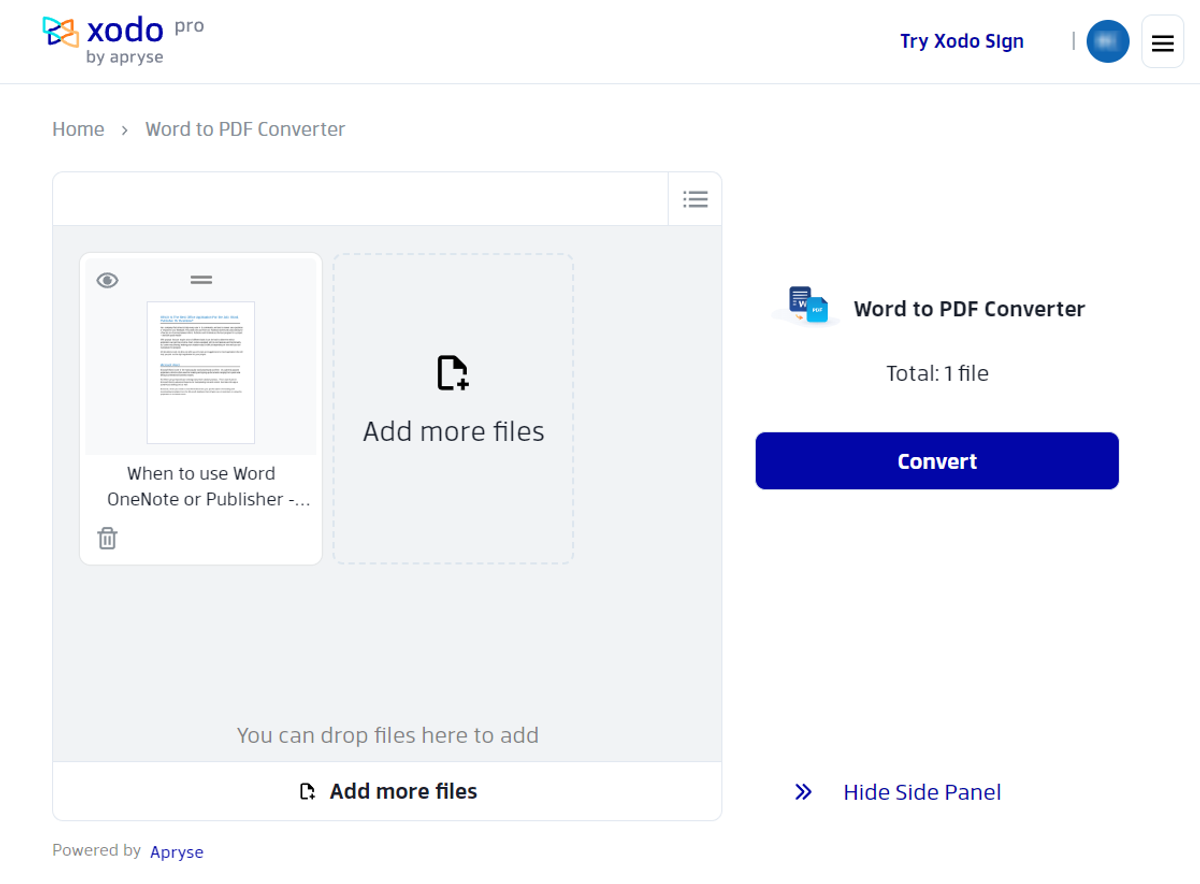Open the Word to PDF converter tool icon
Viewport: 1200px width, 884px height.
(x=806, y=306)
